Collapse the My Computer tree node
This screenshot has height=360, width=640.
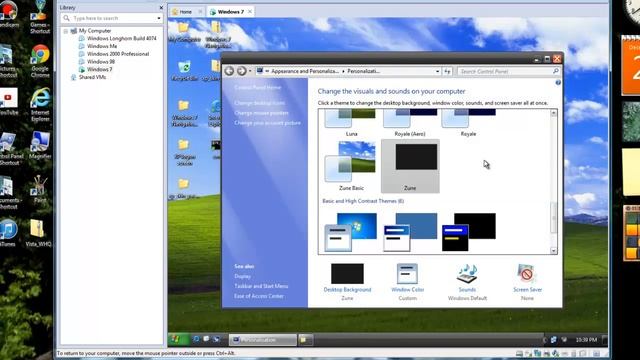[x=66, y=31]
